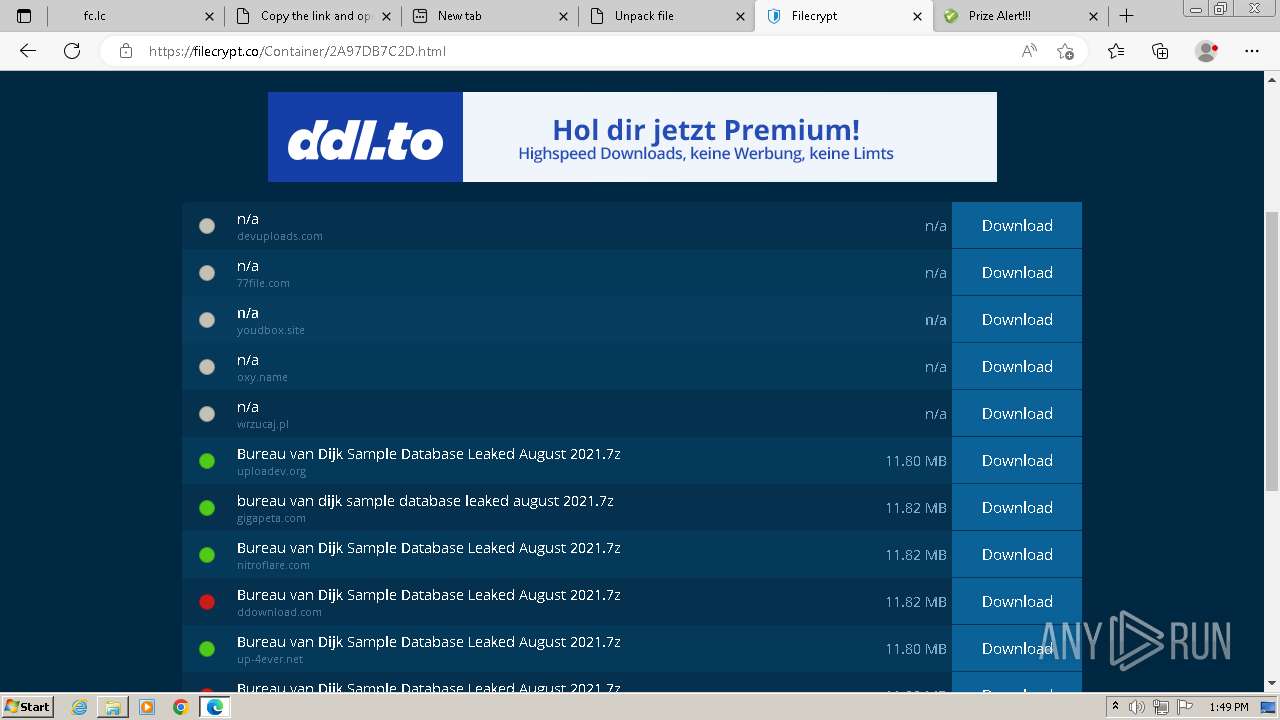Screen dimensions: 1280x720
Task: Activate Read aloud icon in address bar
Action: pos(1029,51)
